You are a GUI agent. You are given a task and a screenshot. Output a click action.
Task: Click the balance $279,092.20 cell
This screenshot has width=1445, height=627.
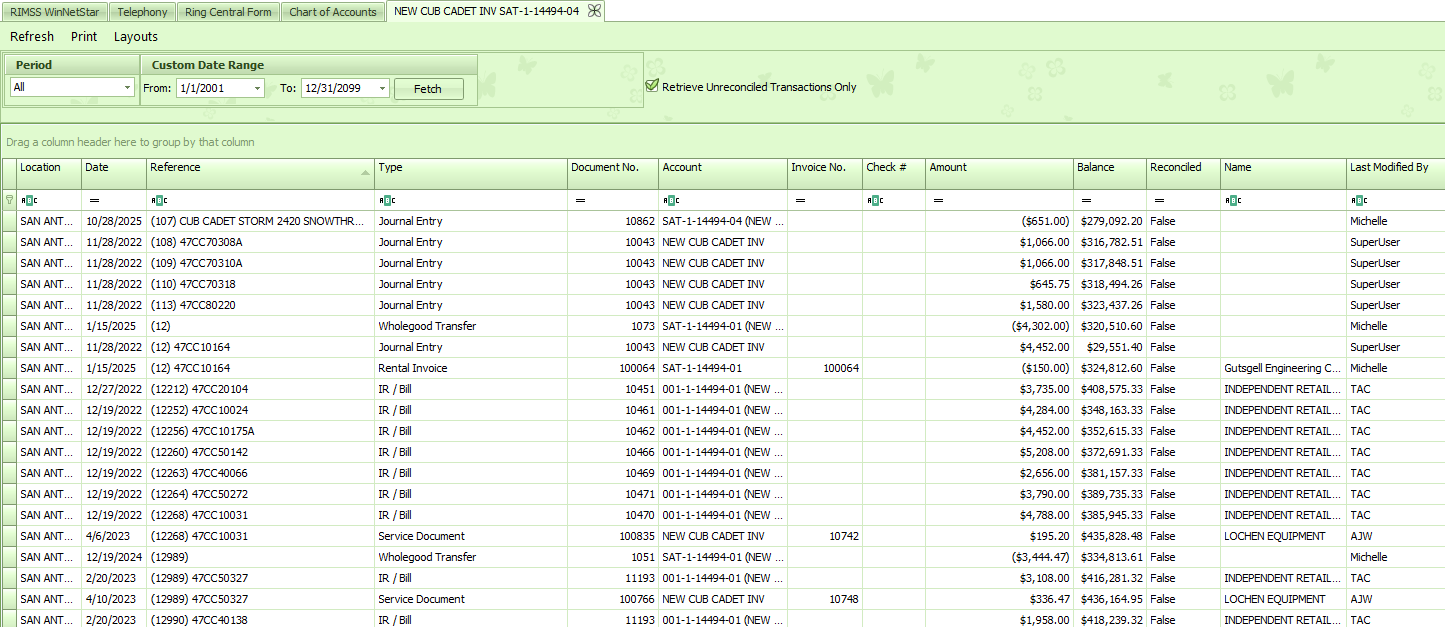(1110, 221)
